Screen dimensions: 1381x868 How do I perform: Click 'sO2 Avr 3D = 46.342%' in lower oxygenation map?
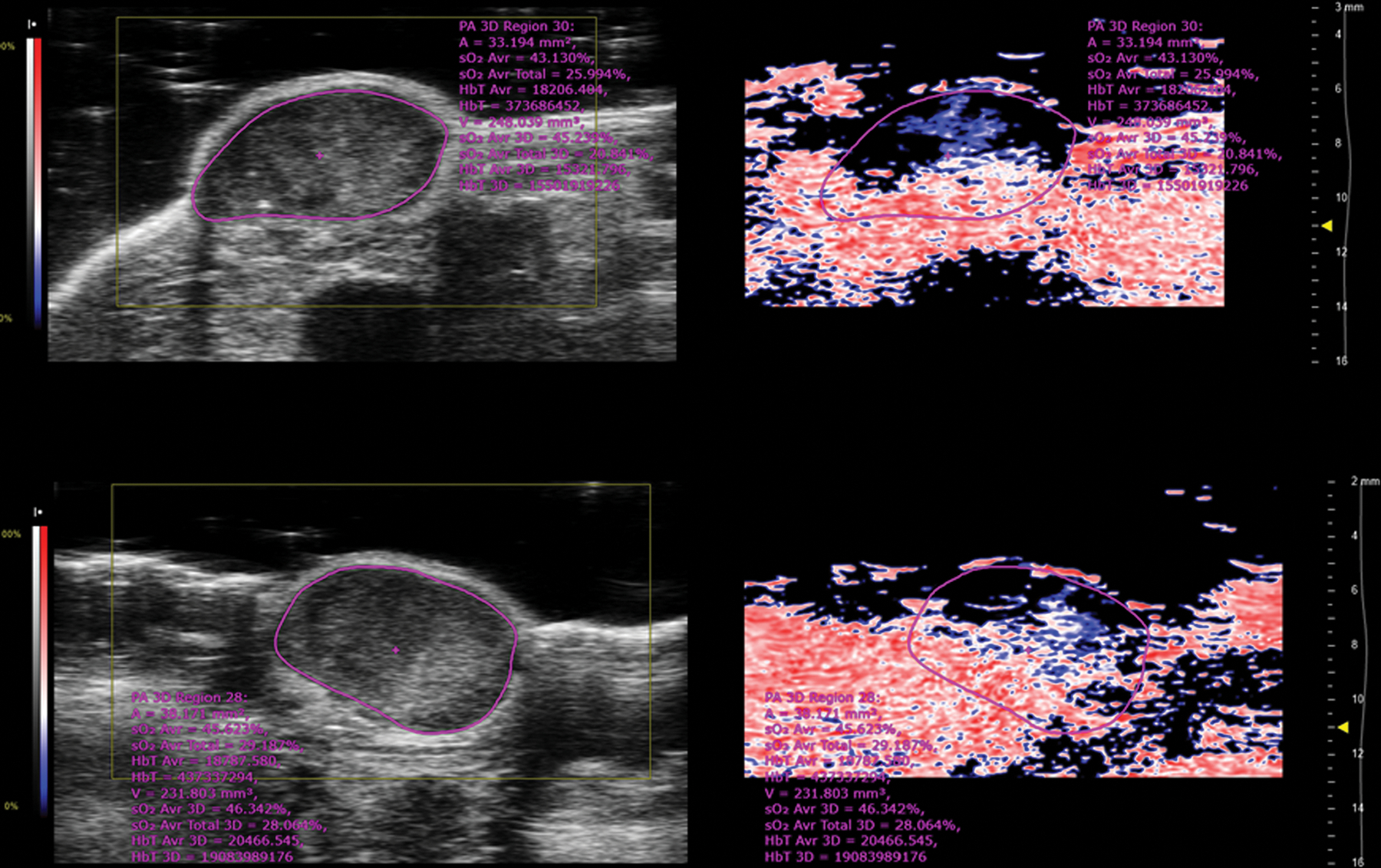point(845,809)
